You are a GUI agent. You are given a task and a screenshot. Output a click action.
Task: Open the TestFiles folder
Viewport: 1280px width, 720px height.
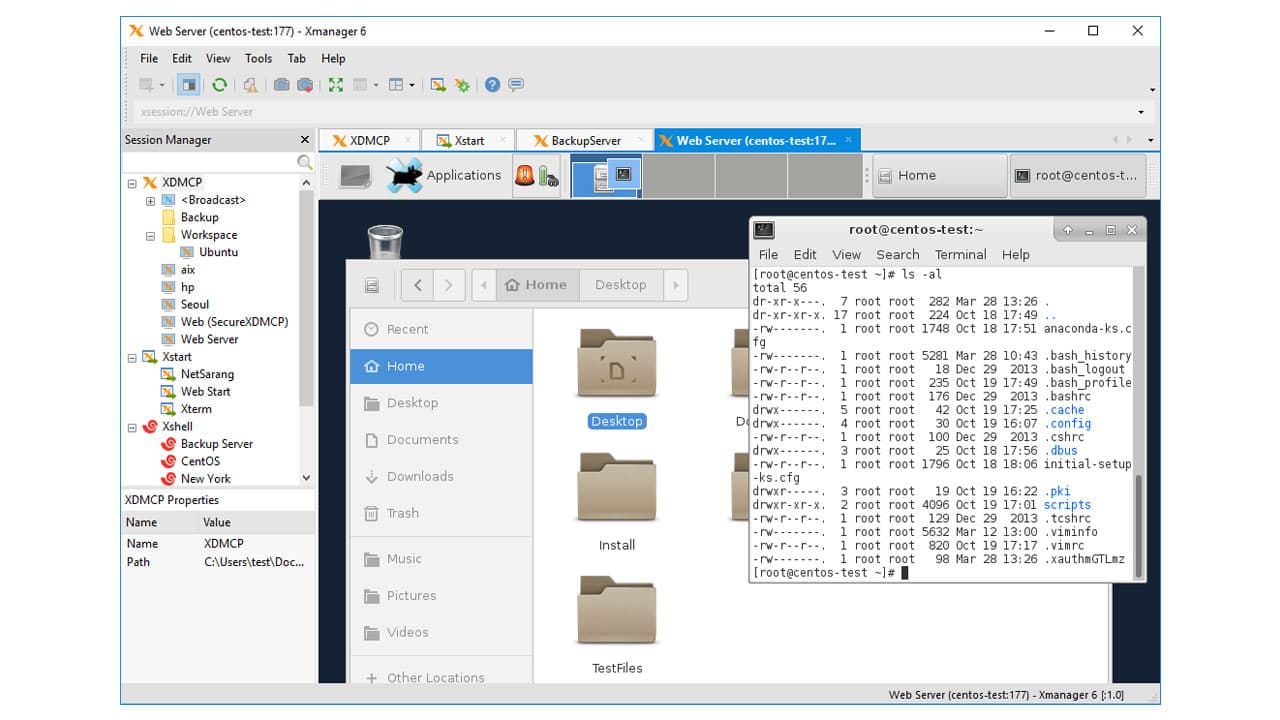[617, 610]
